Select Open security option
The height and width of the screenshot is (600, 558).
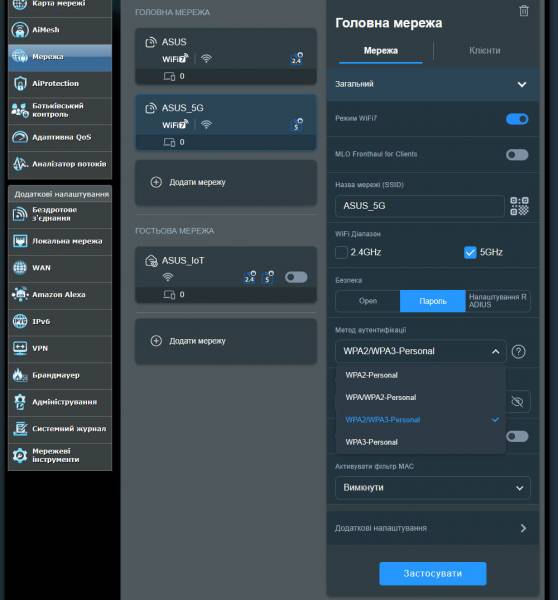coord(368,301)
